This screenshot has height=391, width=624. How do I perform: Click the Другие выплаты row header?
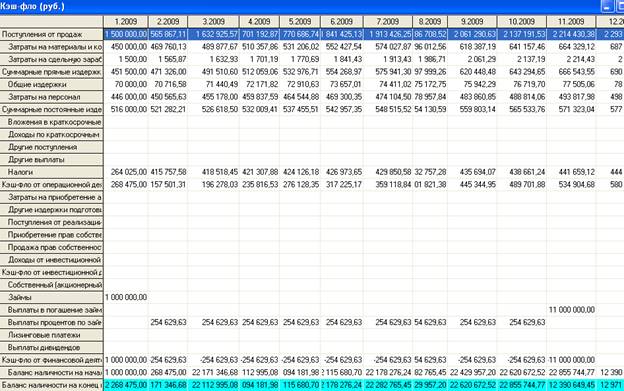click(52, 160)
